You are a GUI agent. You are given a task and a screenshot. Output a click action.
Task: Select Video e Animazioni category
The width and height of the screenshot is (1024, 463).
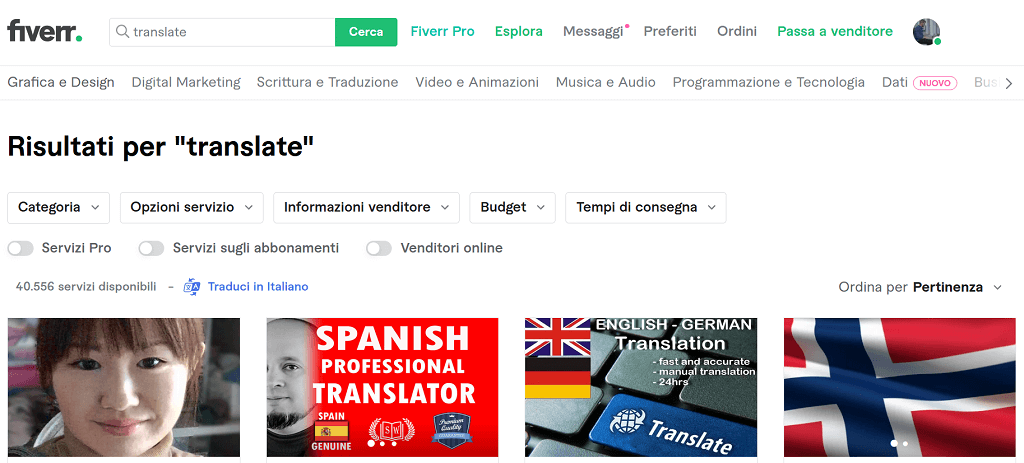(477, 82)
